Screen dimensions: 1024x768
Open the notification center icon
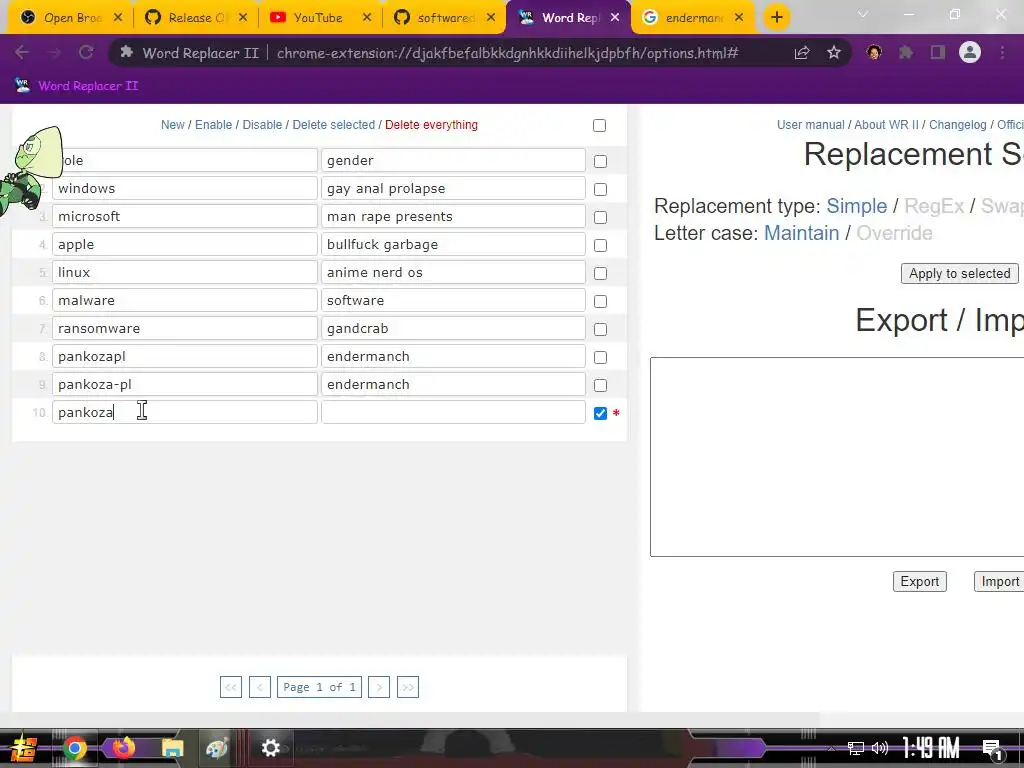coord(993,749)
